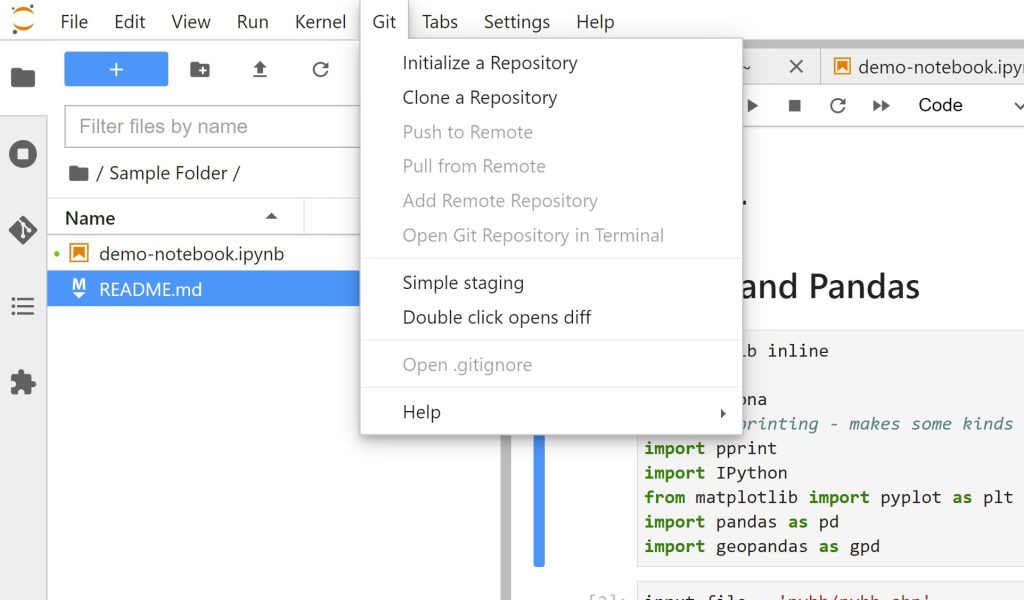Reverse the Name column sort order

pos(270,217)
